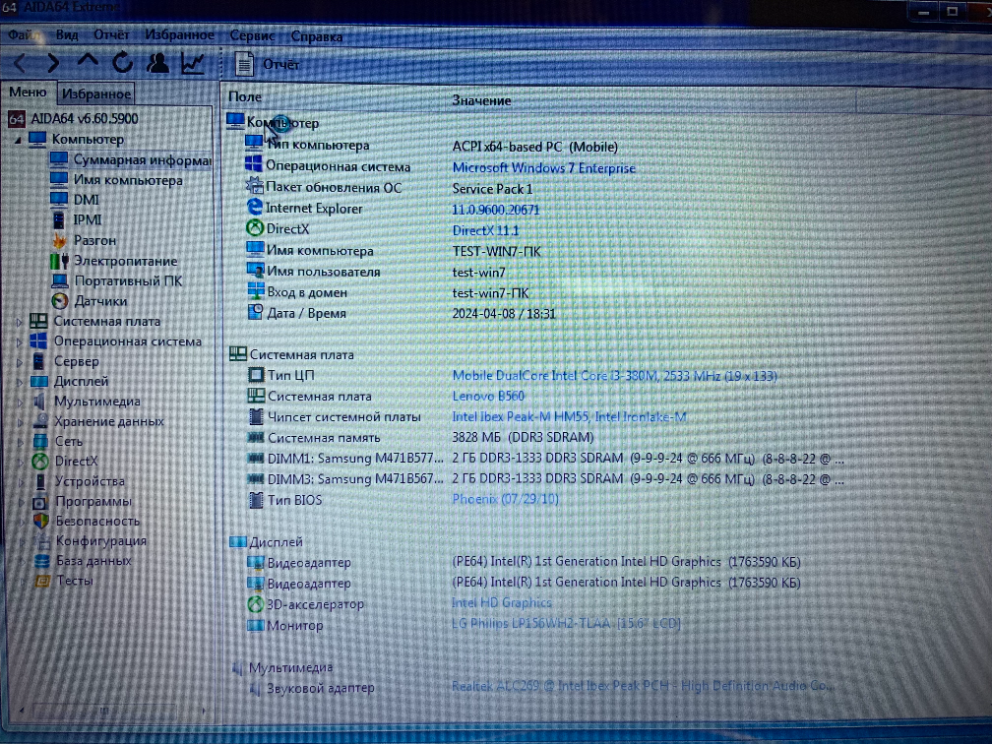This screenshot has width=992, height=744.
Task: Click the Конфигурация icon in the tree
Action: click(42, 541)
